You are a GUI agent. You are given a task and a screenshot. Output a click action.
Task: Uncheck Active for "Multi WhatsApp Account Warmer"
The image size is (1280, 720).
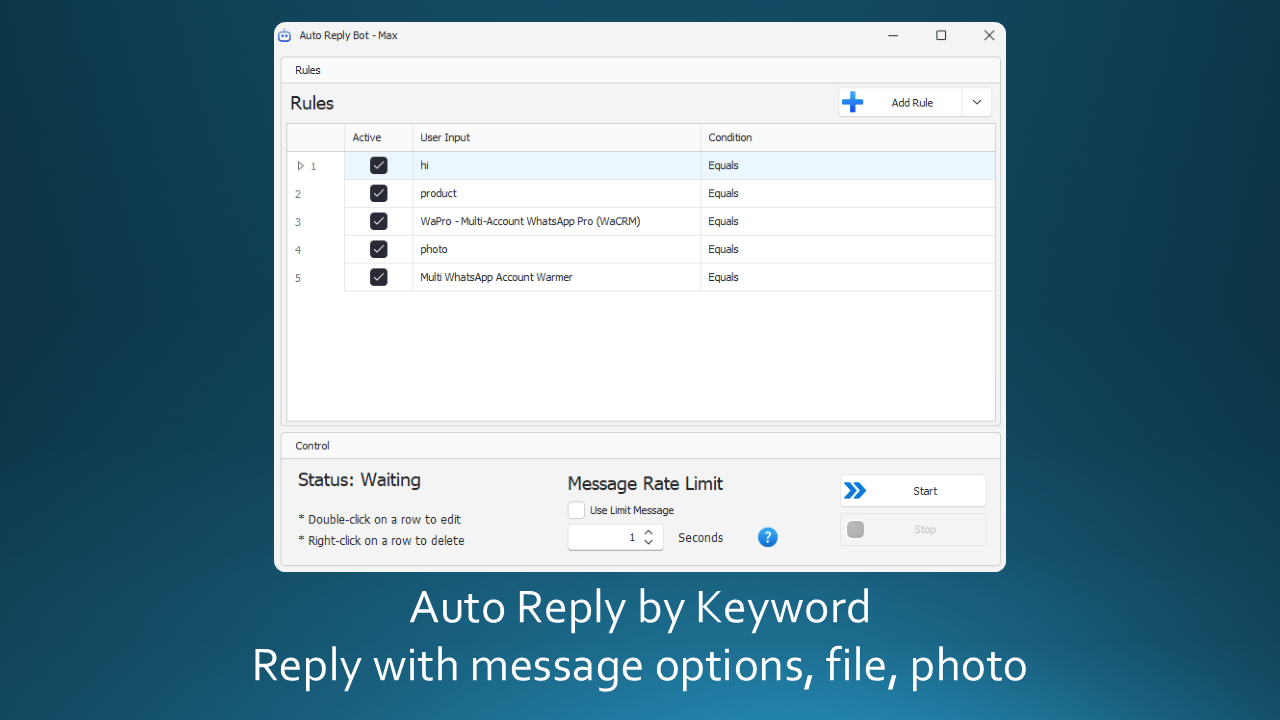tap(378, 277)
